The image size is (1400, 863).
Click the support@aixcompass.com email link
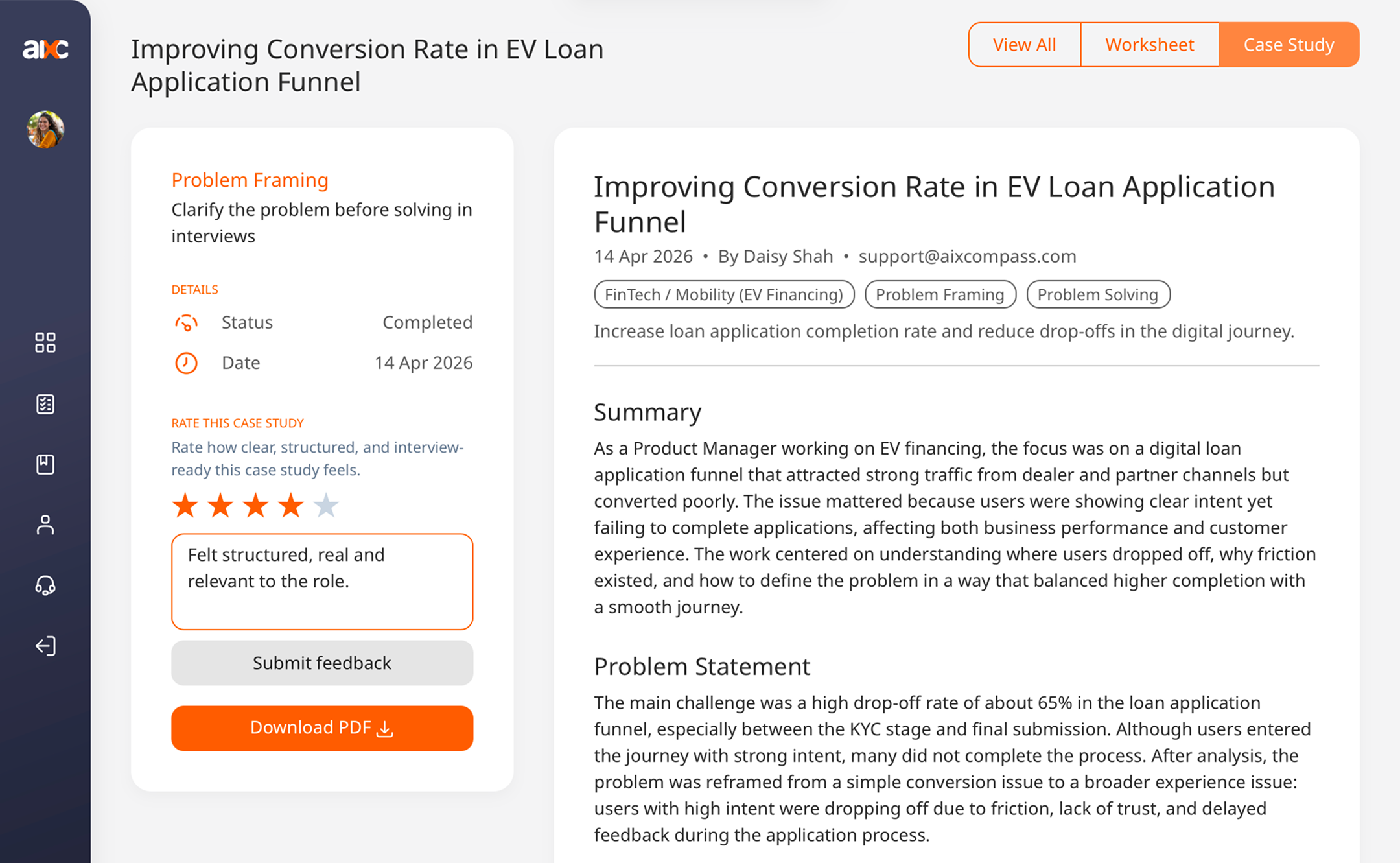(x=967, y=257)
